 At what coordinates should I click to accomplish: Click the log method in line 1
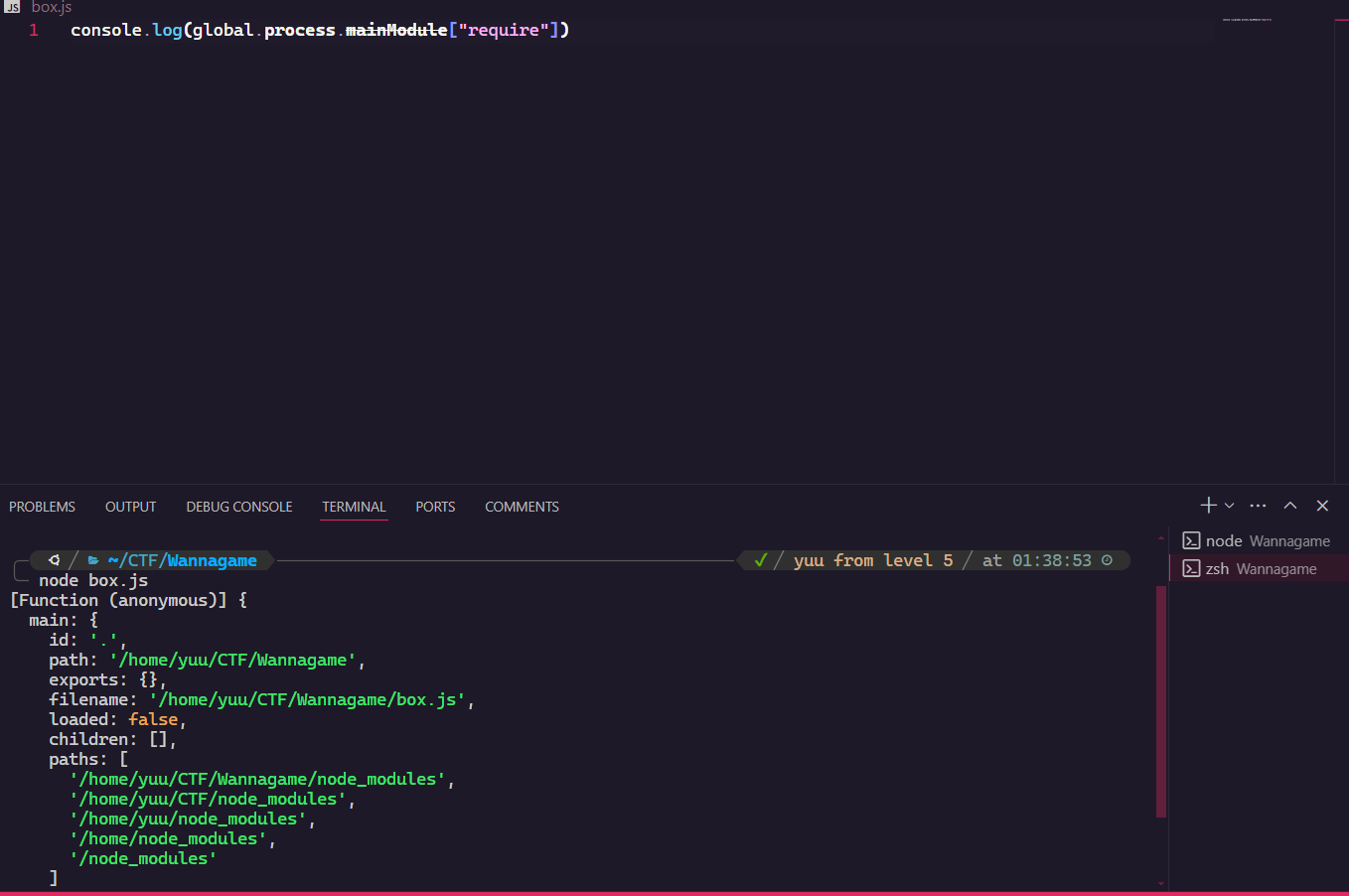(168, 30)
